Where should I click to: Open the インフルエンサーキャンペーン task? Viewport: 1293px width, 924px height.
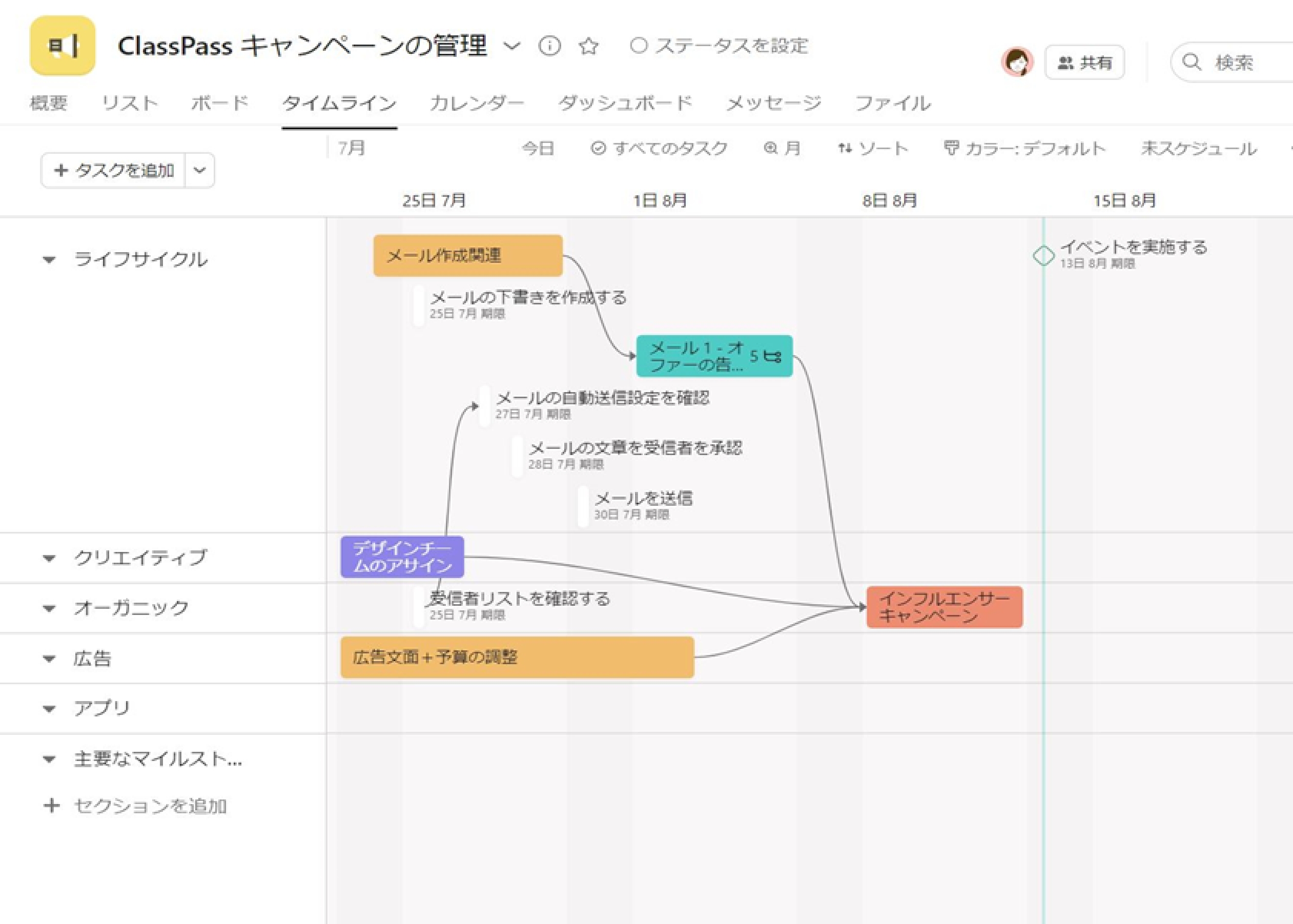[x=945, y=607]
